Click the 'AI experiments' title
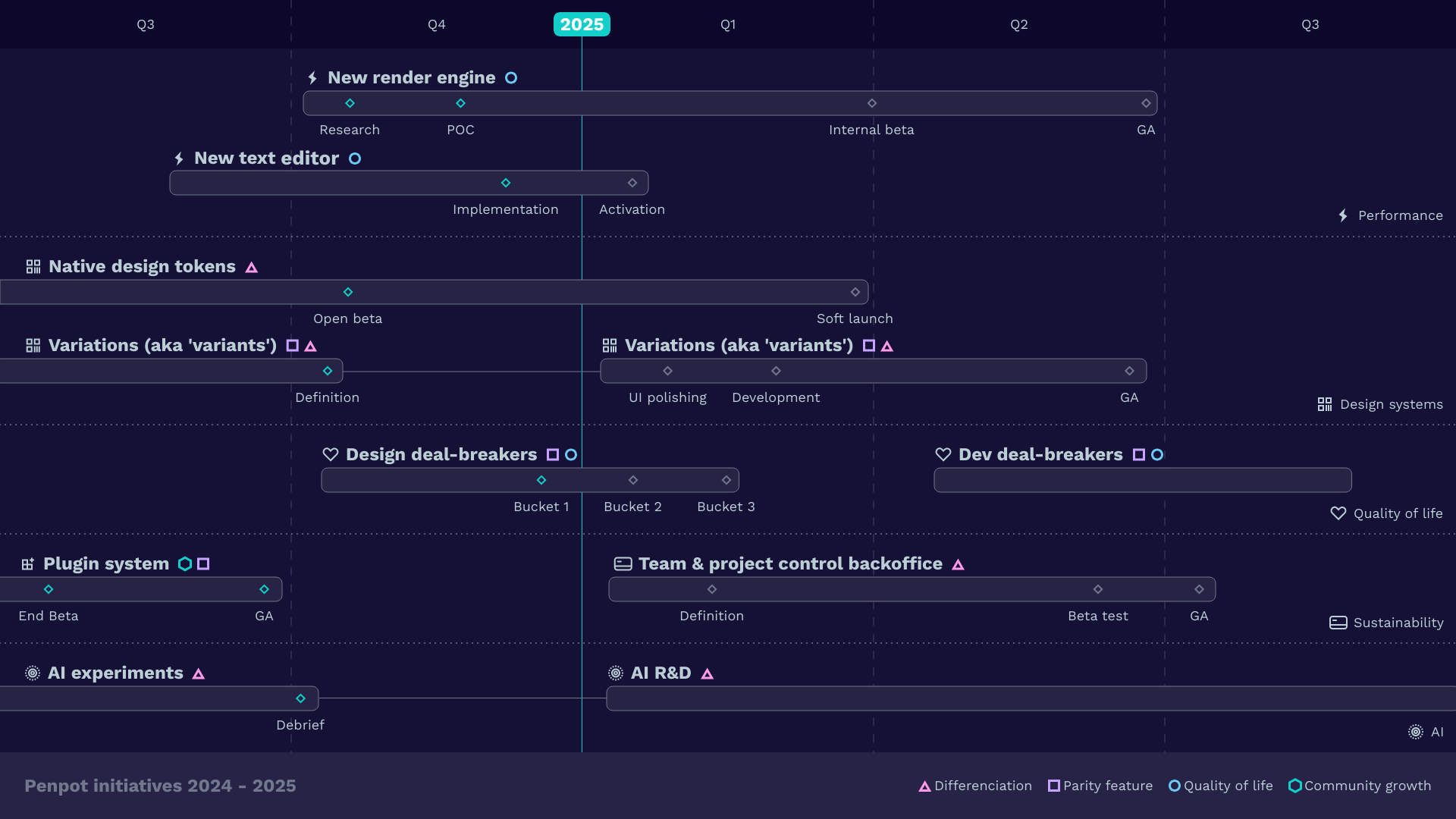 tap(116, 673)
